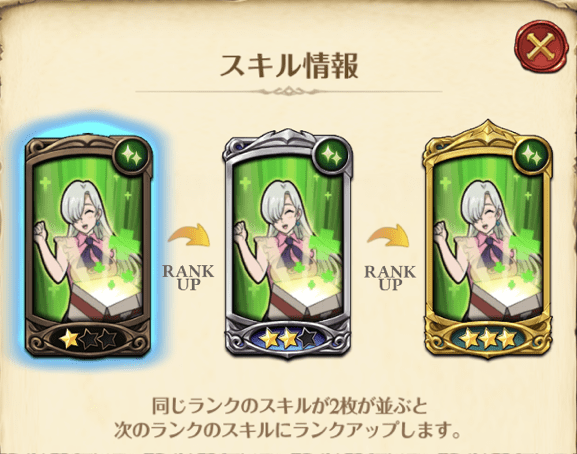Click the three gold stars on gold card

pos(488,338)
